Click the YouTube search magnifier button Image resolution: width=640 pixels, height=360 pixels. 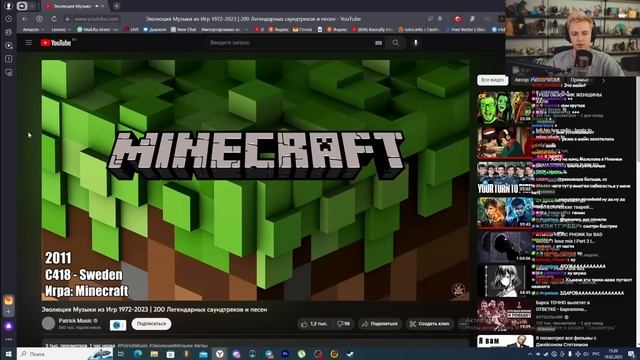click(395, 42)
